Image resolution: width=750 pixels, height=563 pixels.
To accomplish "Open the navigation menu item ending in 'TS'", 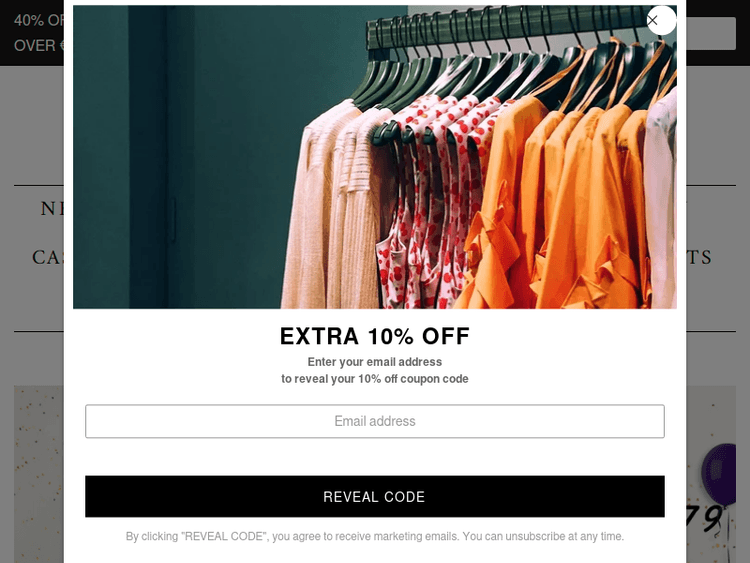I will (x=699, y=257).
